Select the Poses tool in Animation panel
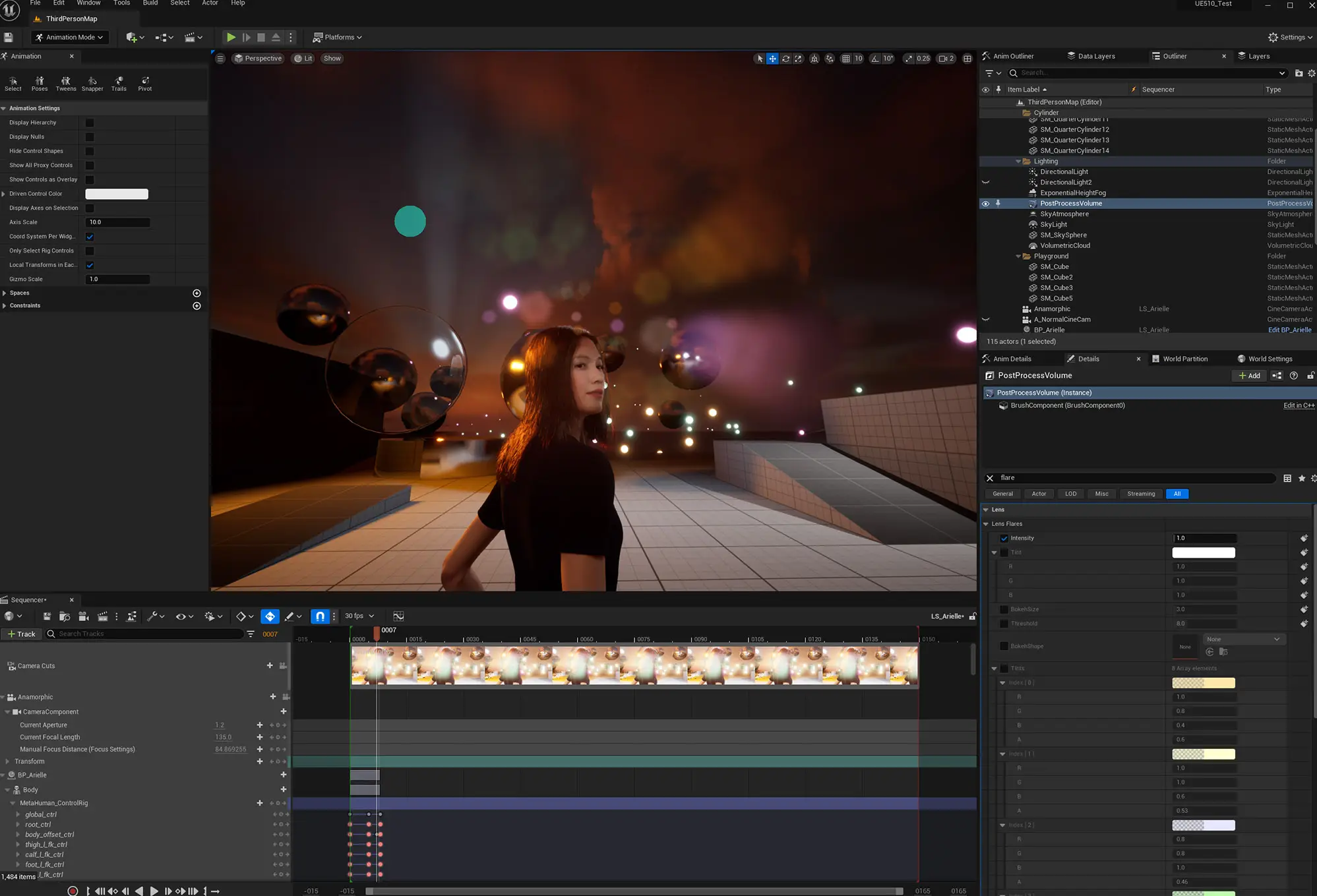Screen dimensions: 1317x896 (x=40, y=83)
